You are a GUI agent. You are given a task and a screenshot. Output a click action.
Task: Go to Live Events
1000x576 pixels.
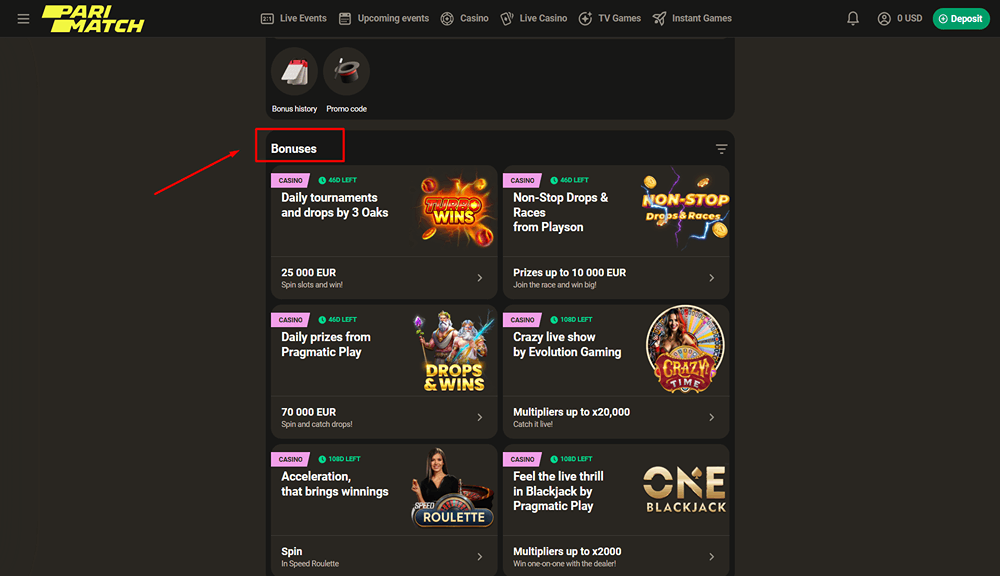coord(303,18)
